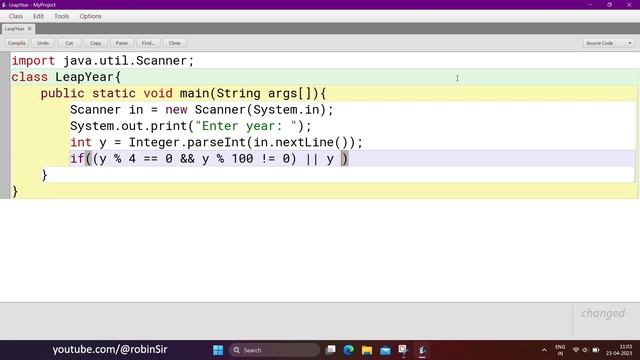Click the if condition line in the editor
Image resolution: width=640 pixels, height=360 pixels.
(x=209, y=159)
